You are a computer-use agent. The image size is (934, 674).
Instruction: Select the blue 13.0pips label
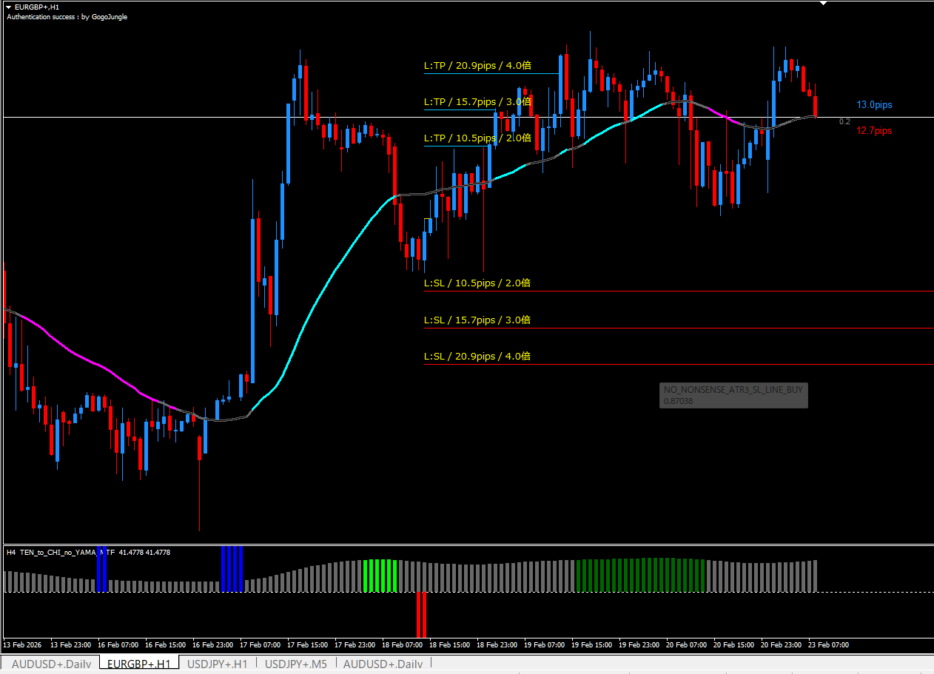tap(874, 105)
